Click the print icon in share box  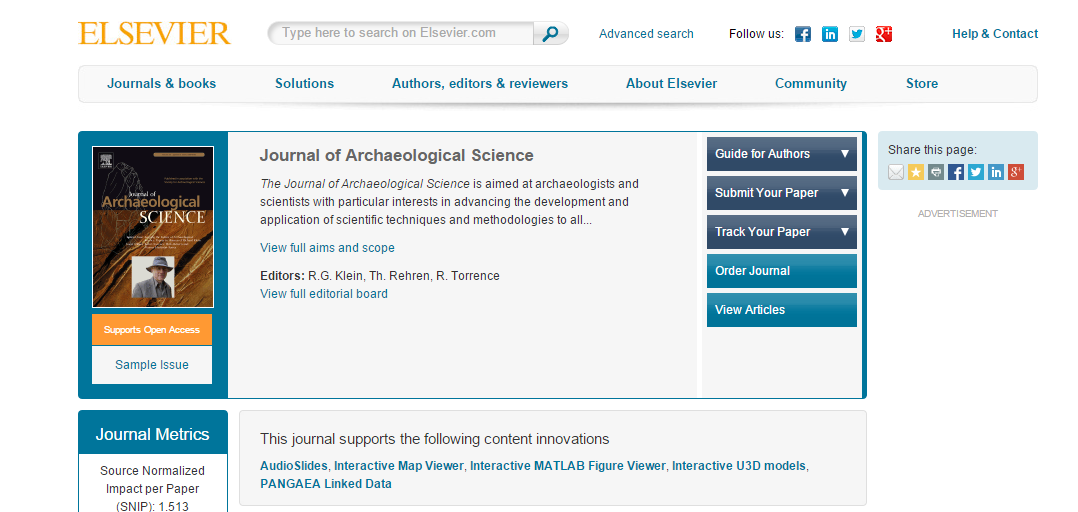pyautogui.click(x=935, y=172)
